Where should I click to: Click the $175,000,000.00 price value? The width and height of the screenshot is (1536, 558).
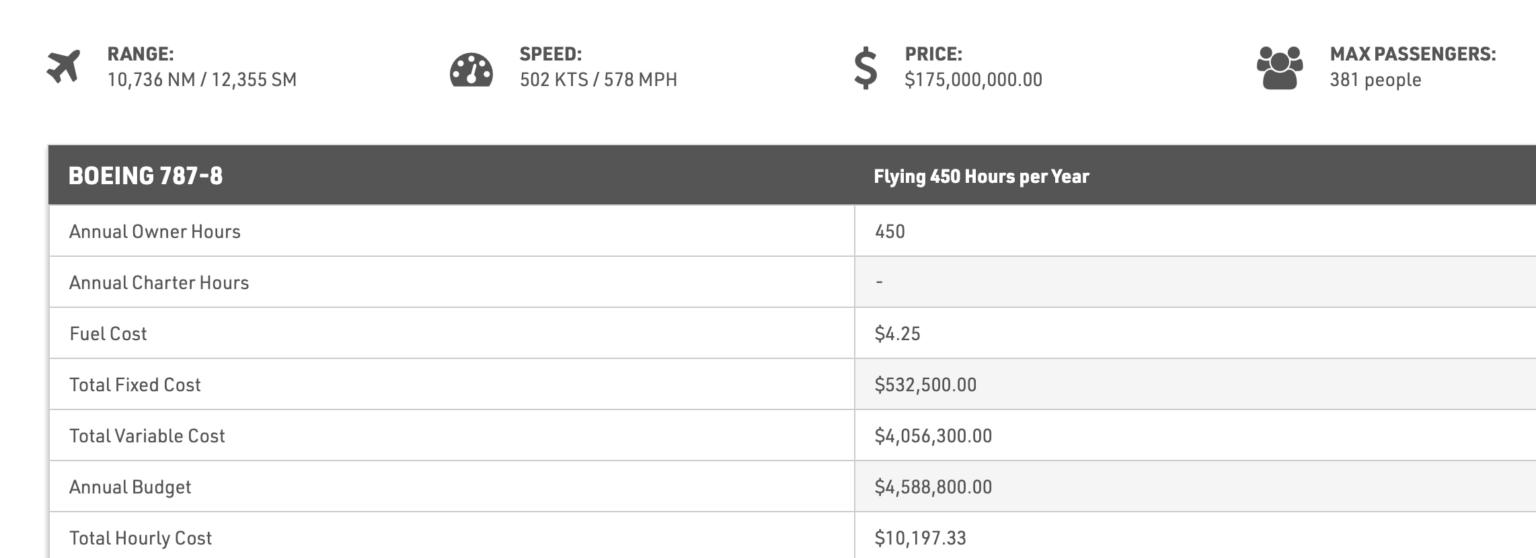(x=973, y=80)
